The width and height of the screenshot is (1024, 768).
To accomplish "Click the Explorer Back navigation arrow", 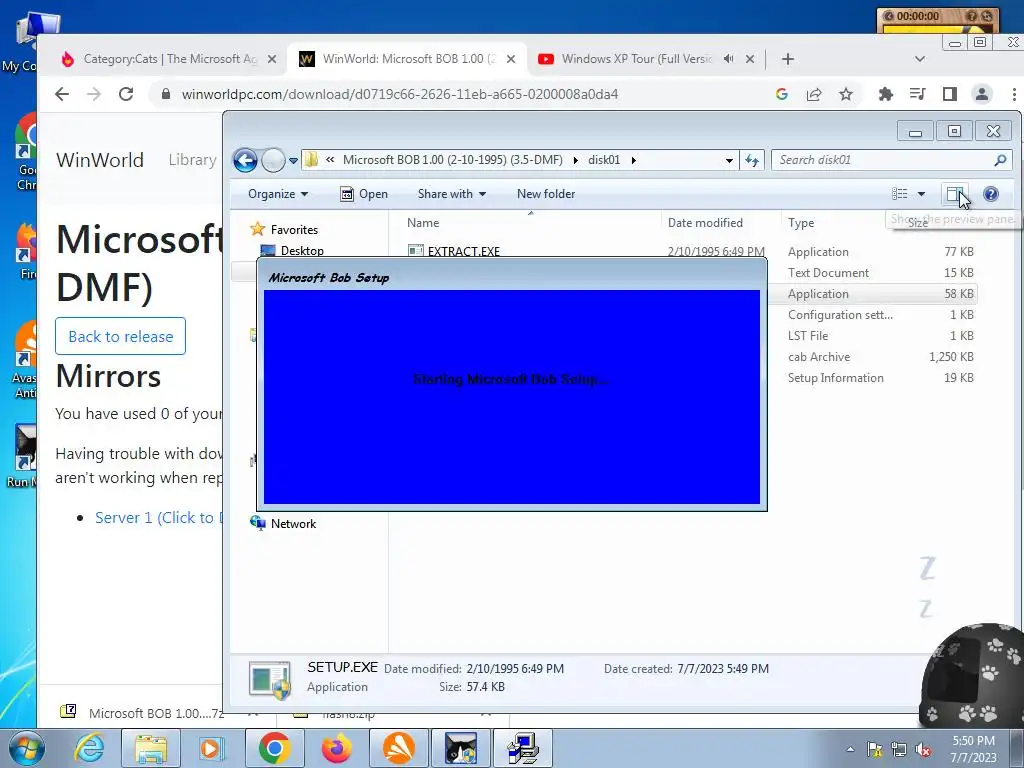I will 246,160.
